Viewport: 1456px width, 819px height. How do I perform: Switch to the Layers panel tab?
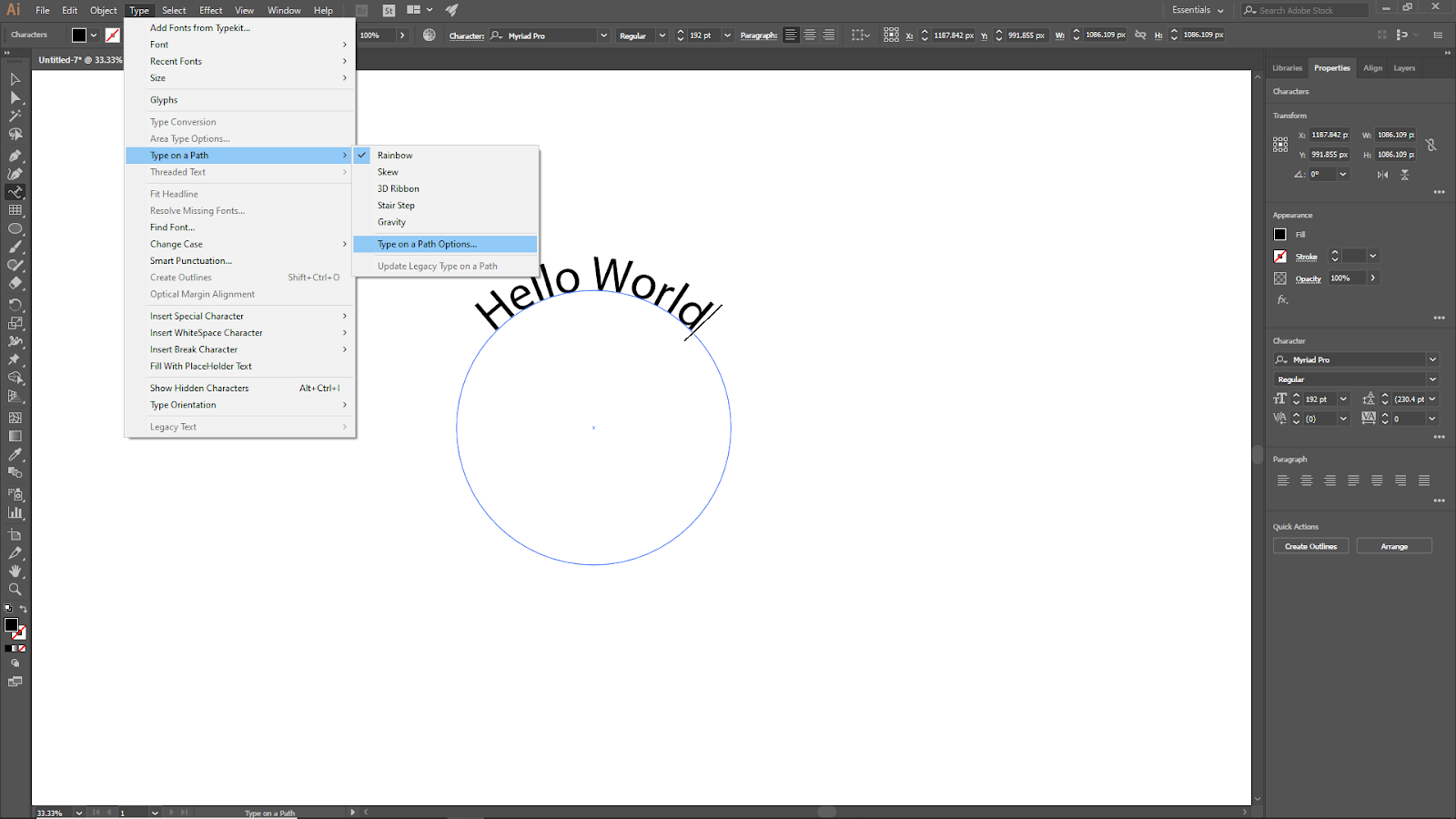tap(1404, 68)
